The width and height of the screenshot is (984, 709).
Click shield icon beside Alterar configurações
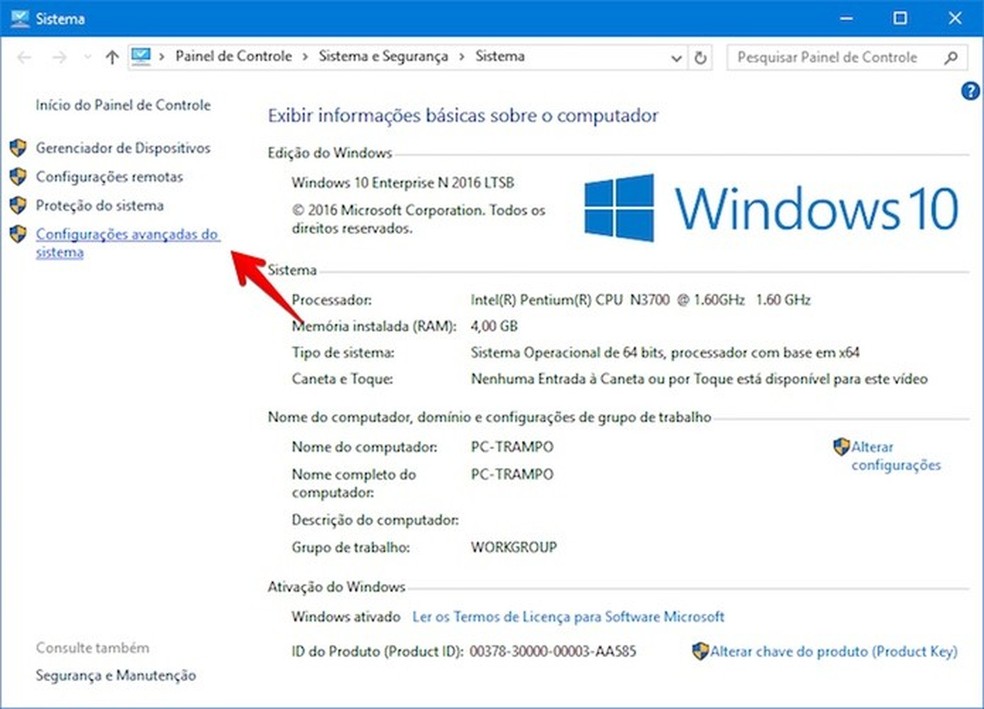[x=842, y=447]
